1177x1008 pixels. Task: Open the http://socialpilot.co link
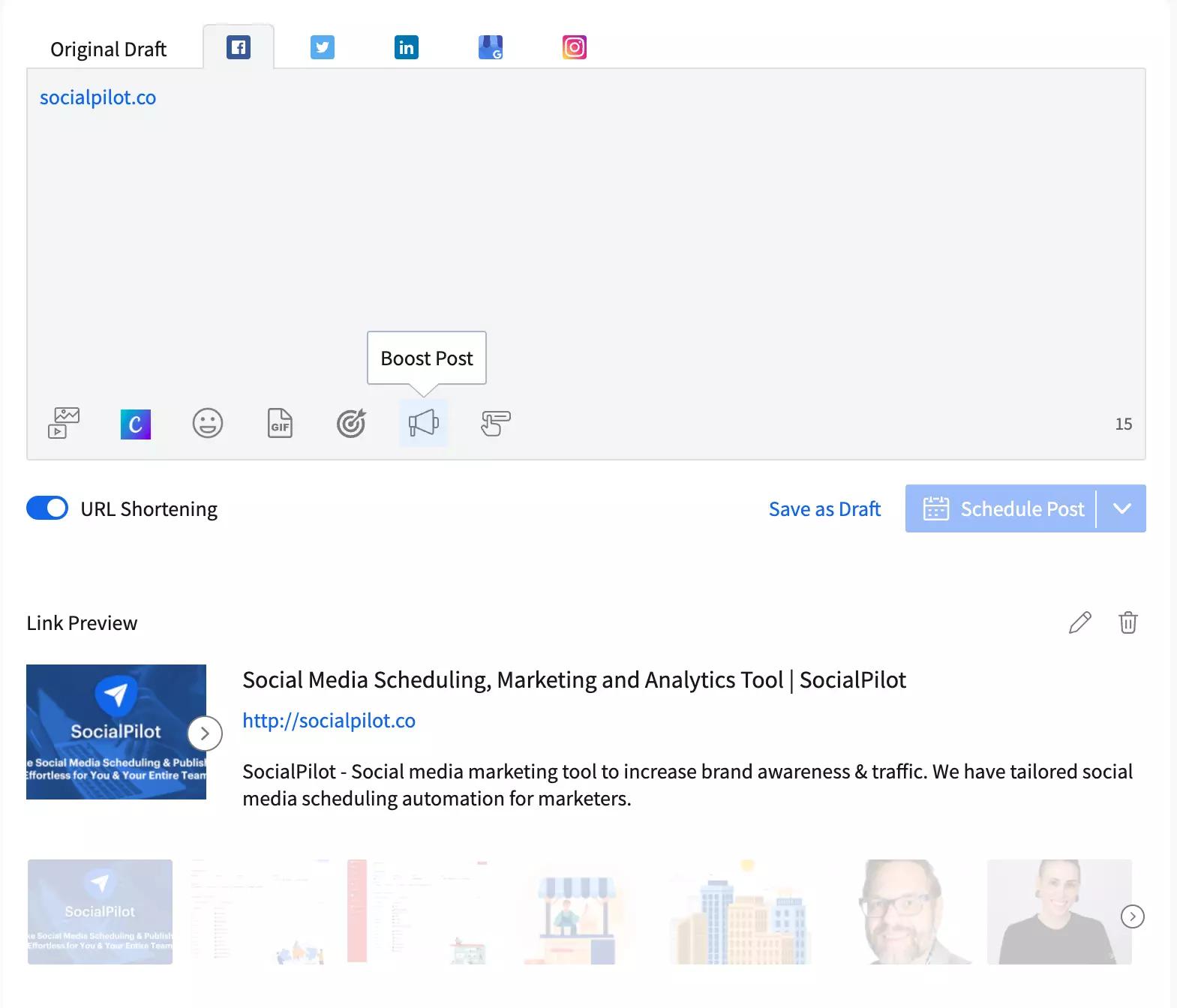pyautogui.click(x=329, y=721)
